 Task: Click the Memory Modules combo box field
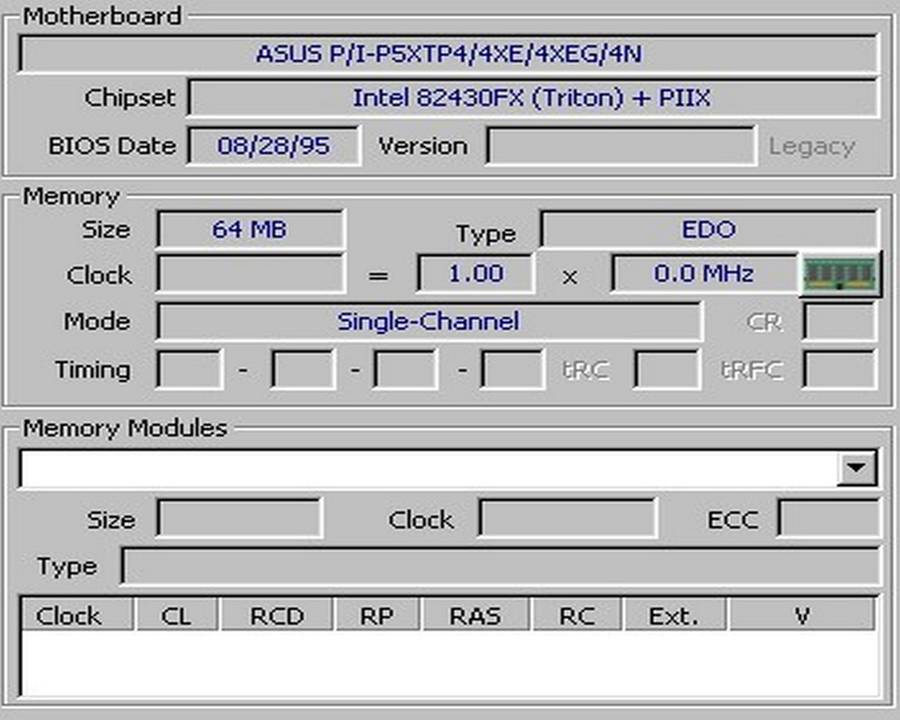428,468
